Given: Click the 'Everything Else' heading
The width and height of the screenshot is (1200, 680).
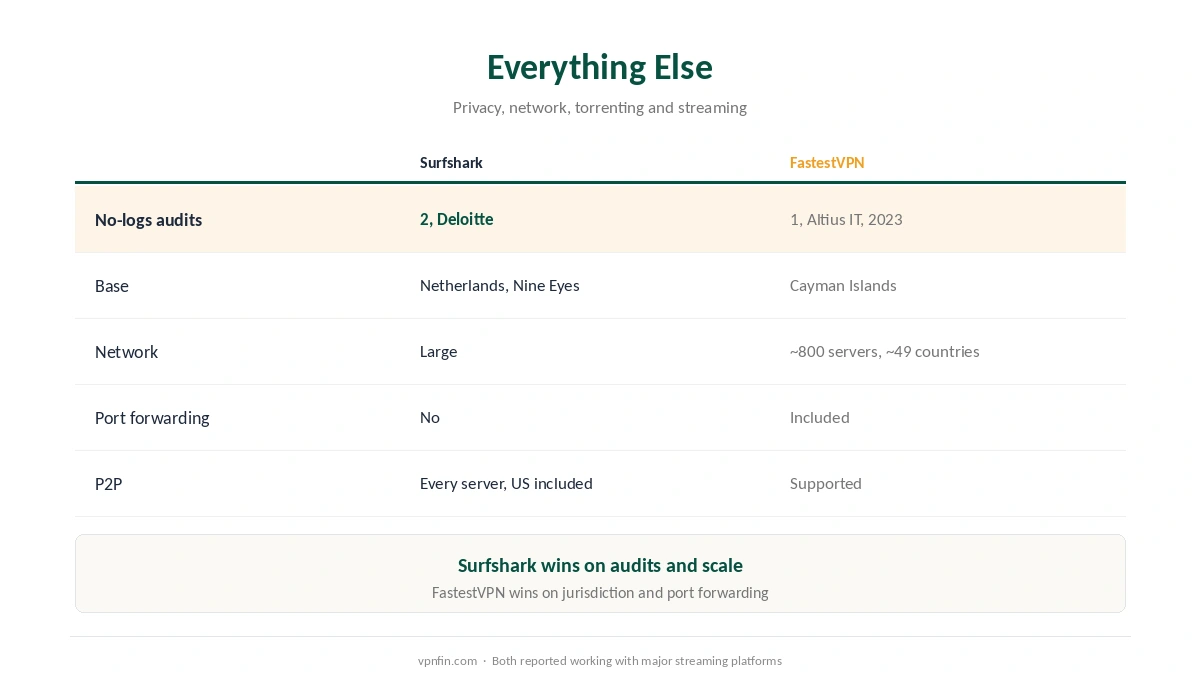Looking at the screenshot, I should 600,67.
